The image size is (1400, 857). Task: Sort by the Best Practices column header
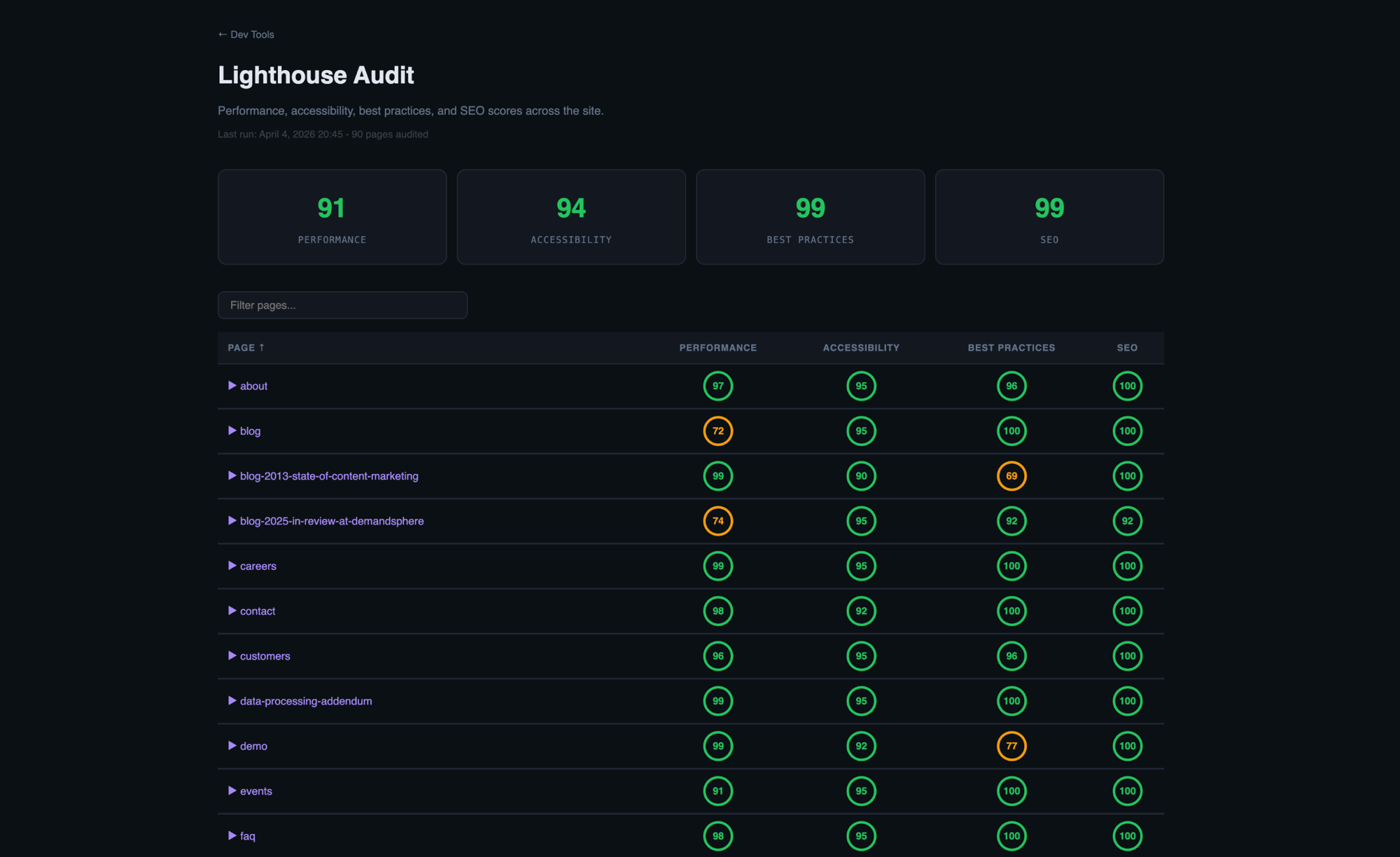click(1011, 347)
